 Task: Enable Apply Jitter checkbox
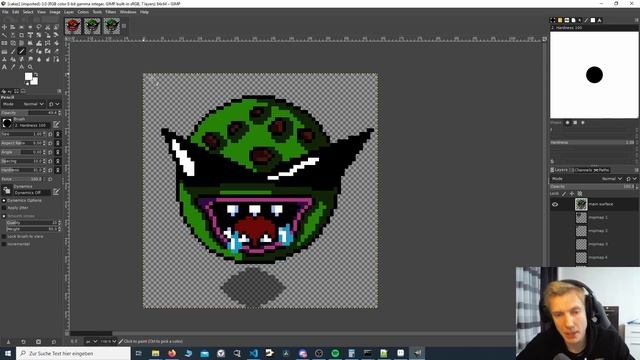(x=4, y=208)
